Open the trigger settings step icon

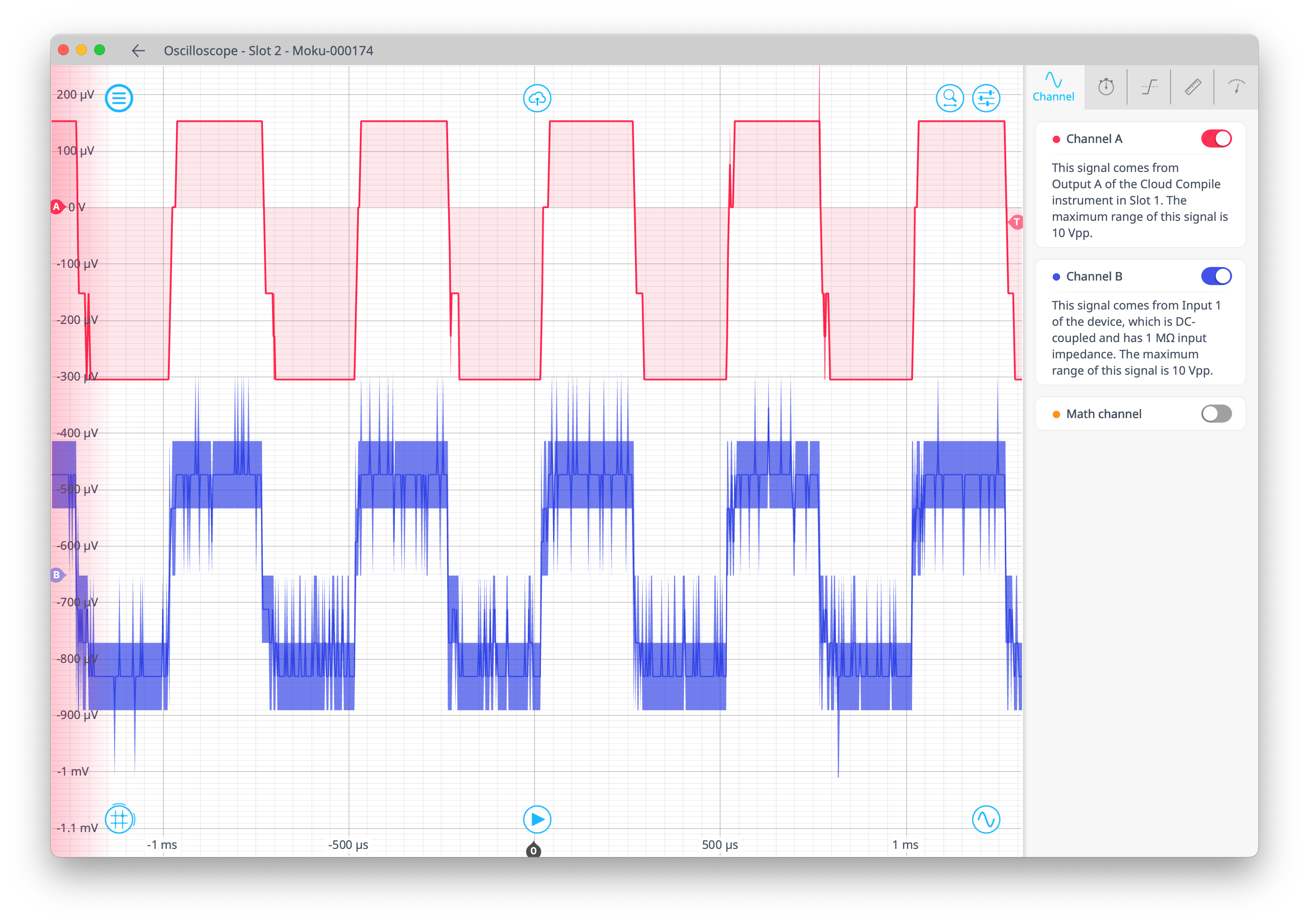point(1149,86)
